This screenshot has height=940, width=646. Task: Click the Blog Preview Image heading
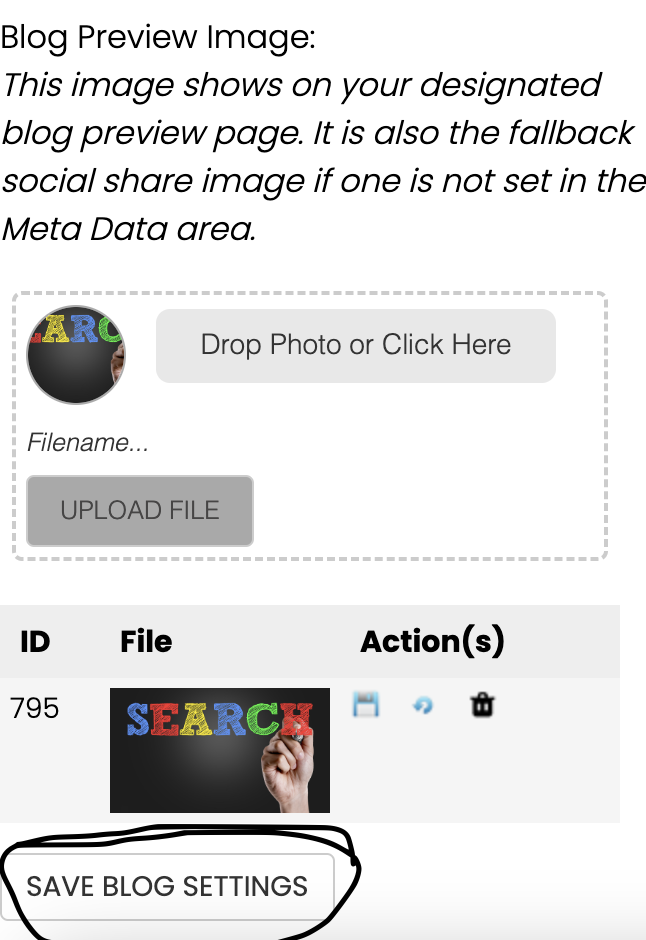coord(158,38)
